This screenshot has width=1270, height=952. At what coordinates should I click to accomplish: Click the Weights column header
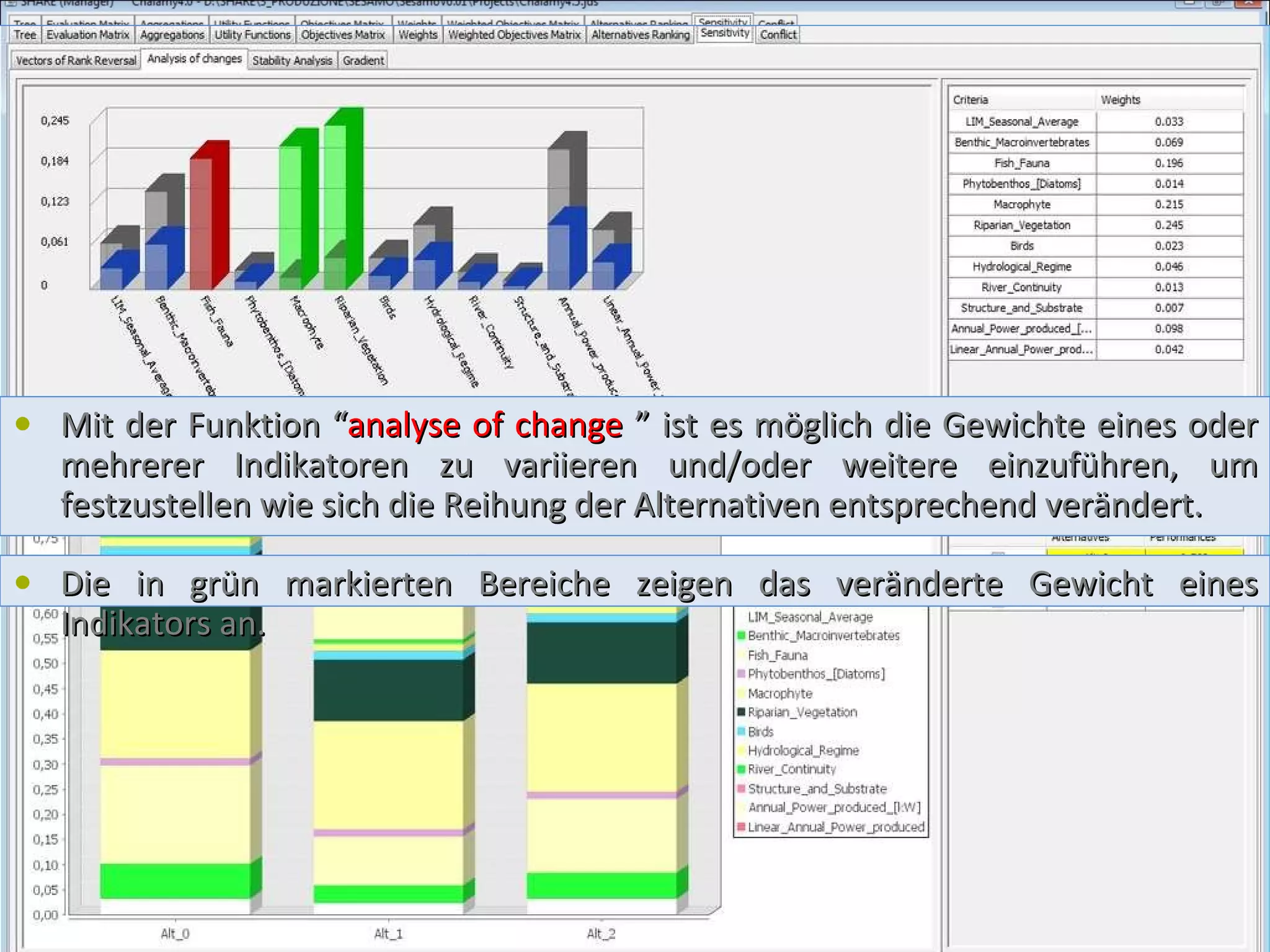pos(1170,100)
